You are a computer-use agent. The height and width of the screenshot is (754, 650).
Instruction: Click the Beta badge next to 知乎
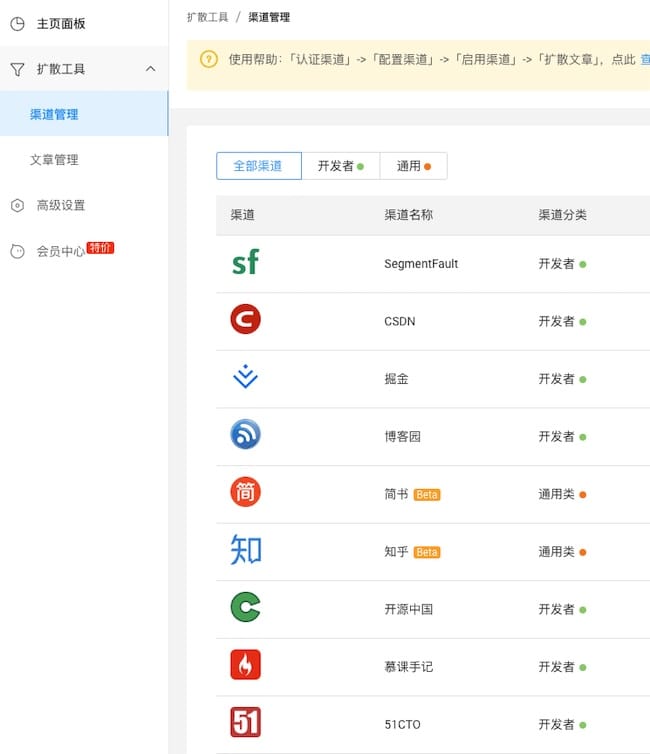427,552
